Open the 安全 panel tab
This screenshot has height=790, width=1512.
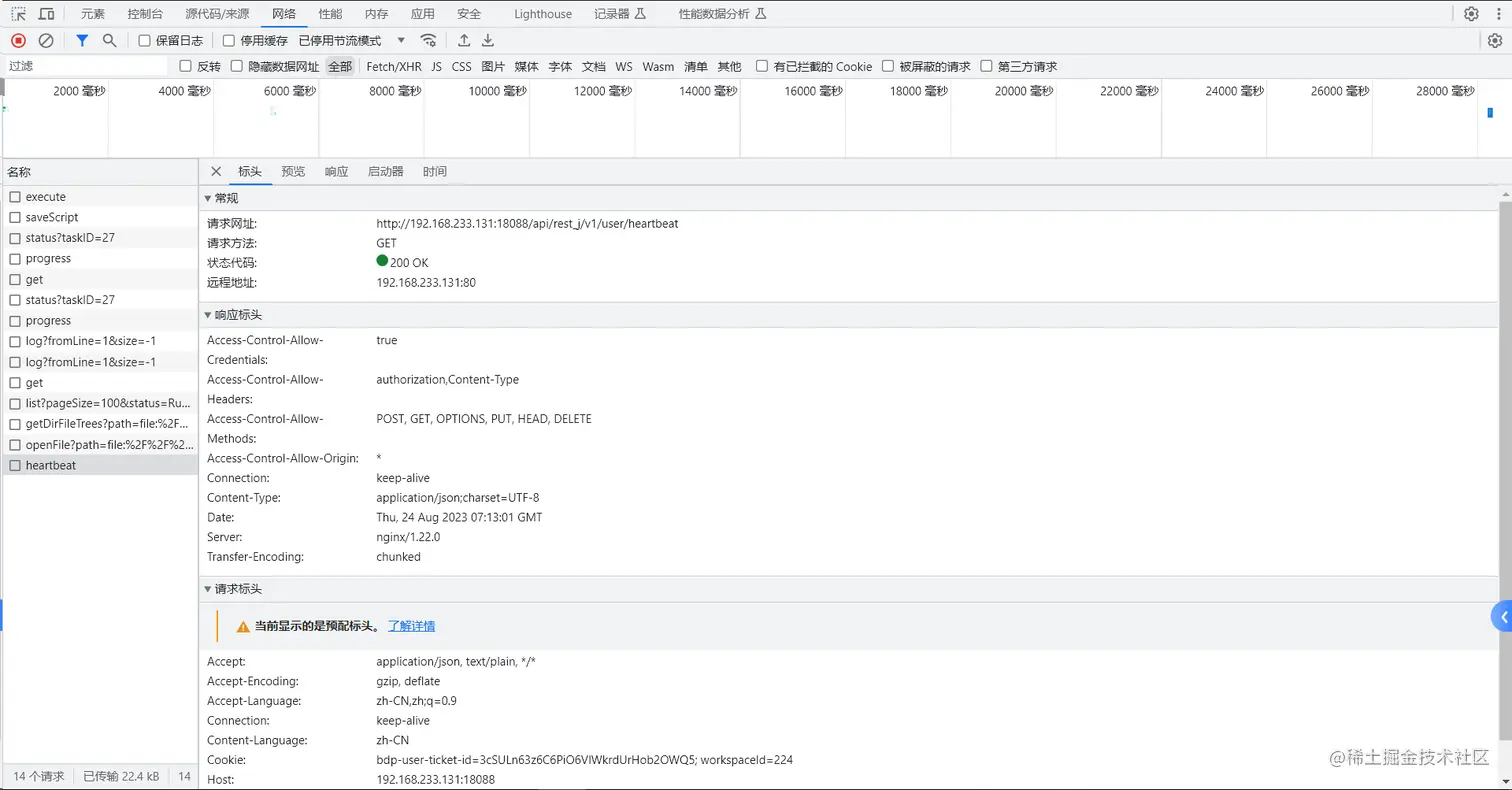coord(468,14)
